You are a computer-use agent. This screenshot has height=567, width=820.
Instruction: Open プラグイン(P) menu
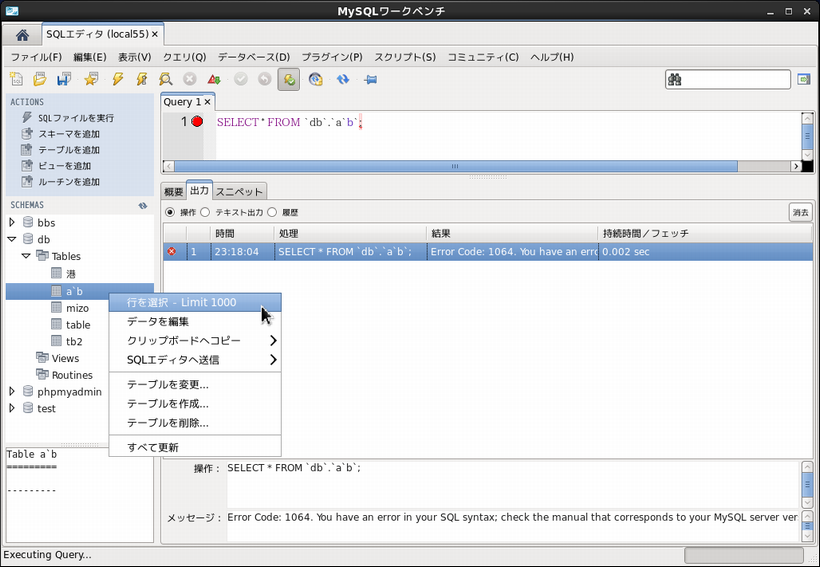coord(332,57)
